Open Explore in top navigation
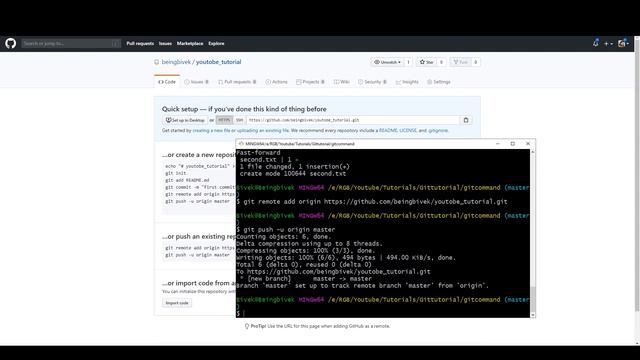Screen dimensions: 640x360 [216, 43]
